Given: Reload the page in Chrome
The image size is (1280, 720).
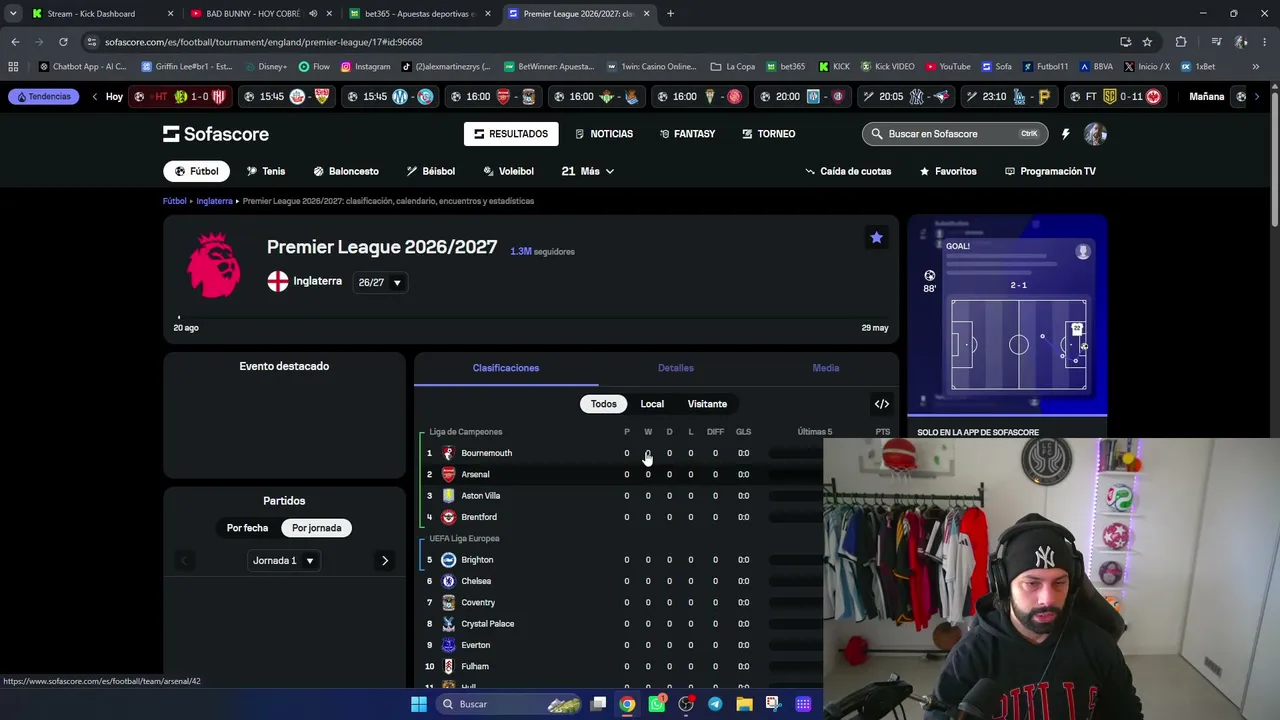Looking at the screenshot, I should pos(63,42).
